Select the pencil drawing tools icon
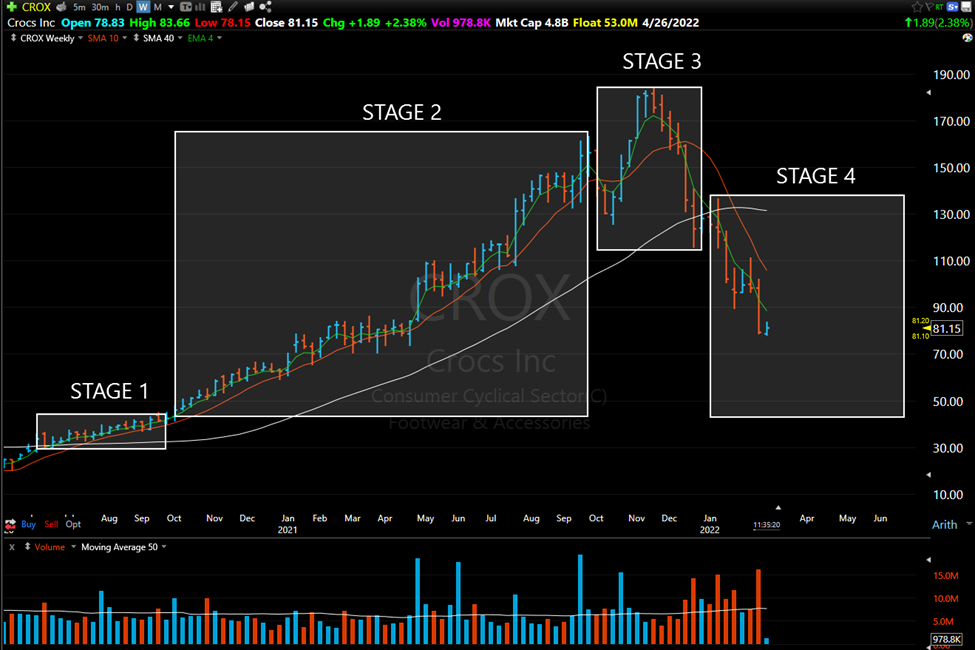 (x=233, y=7)
